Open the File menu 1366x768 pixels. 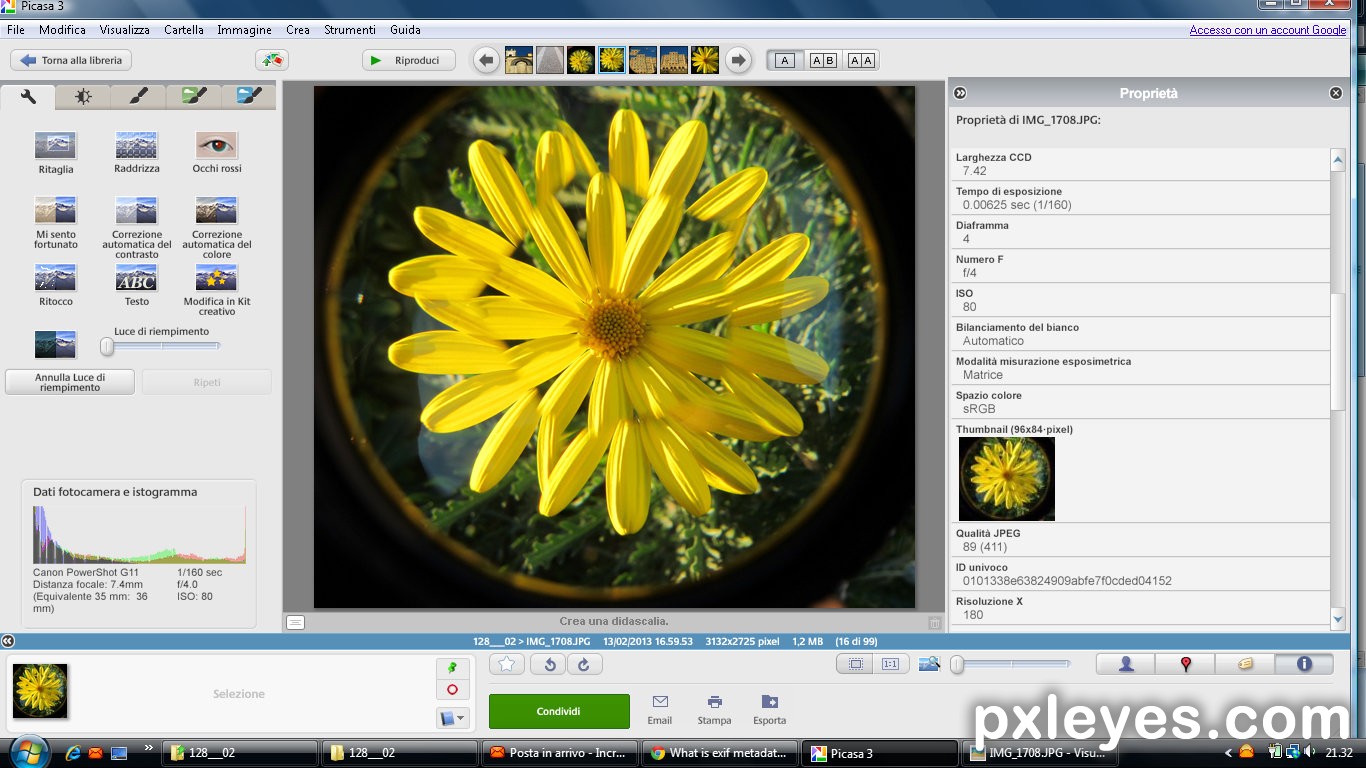click(x=16, y=30)
